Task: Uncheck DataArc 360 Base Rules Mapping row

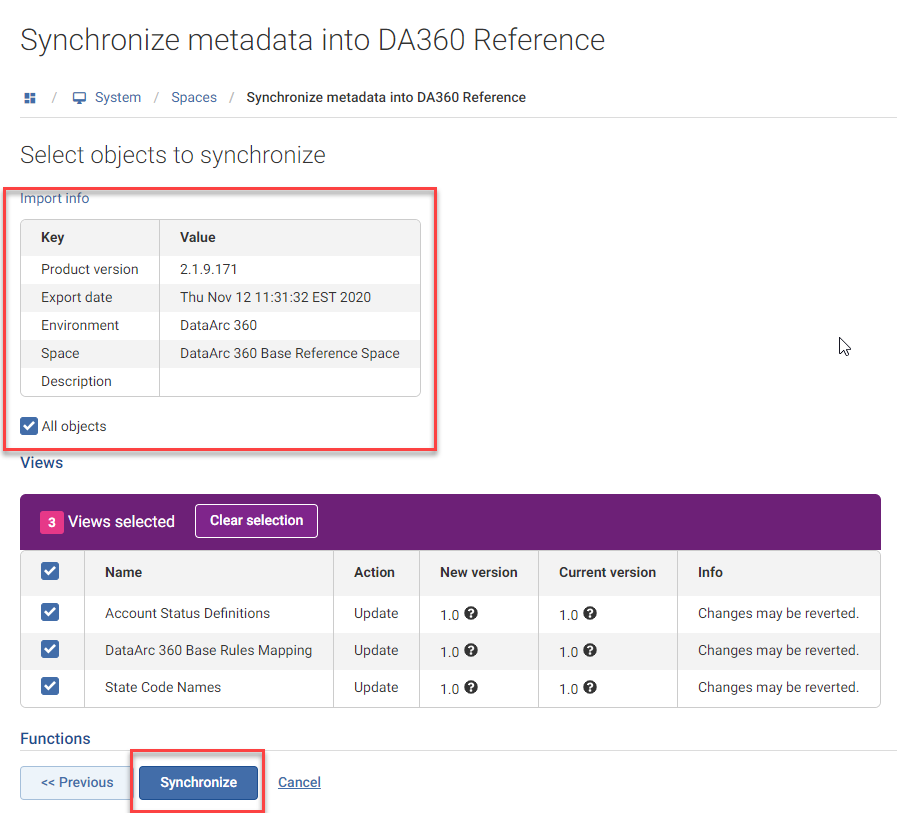Action: tap(50, 649)
